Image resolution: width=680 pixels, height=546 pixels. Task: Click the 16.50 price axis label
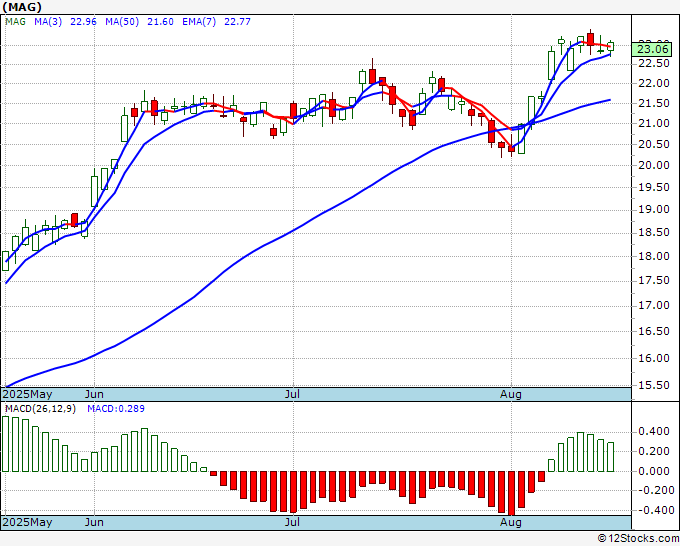[x=654, y=332]
